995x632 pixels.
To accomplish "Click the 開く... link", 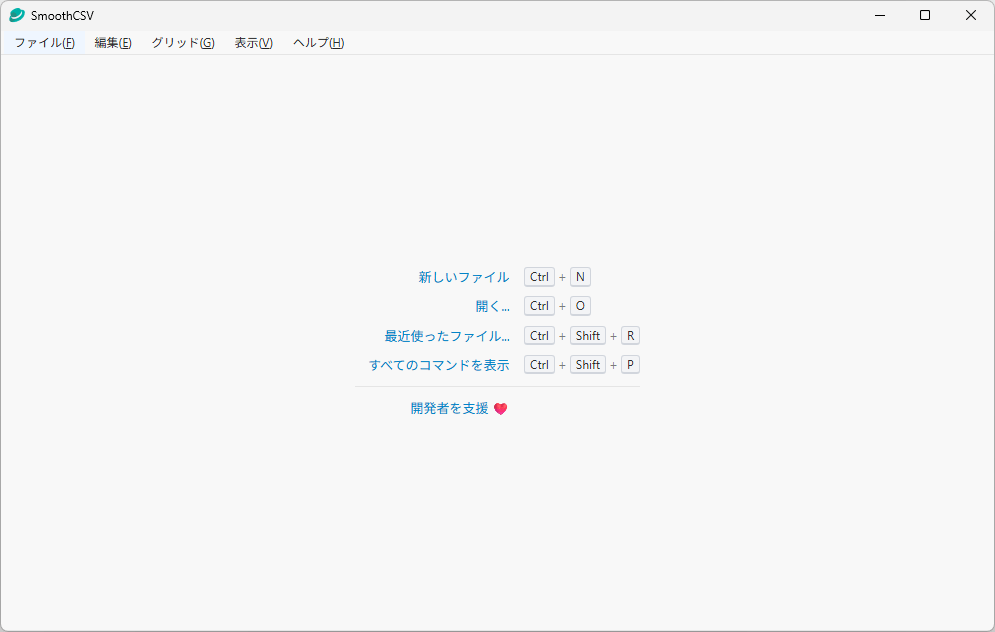I will pyautogui.click(x=492, y=306).
